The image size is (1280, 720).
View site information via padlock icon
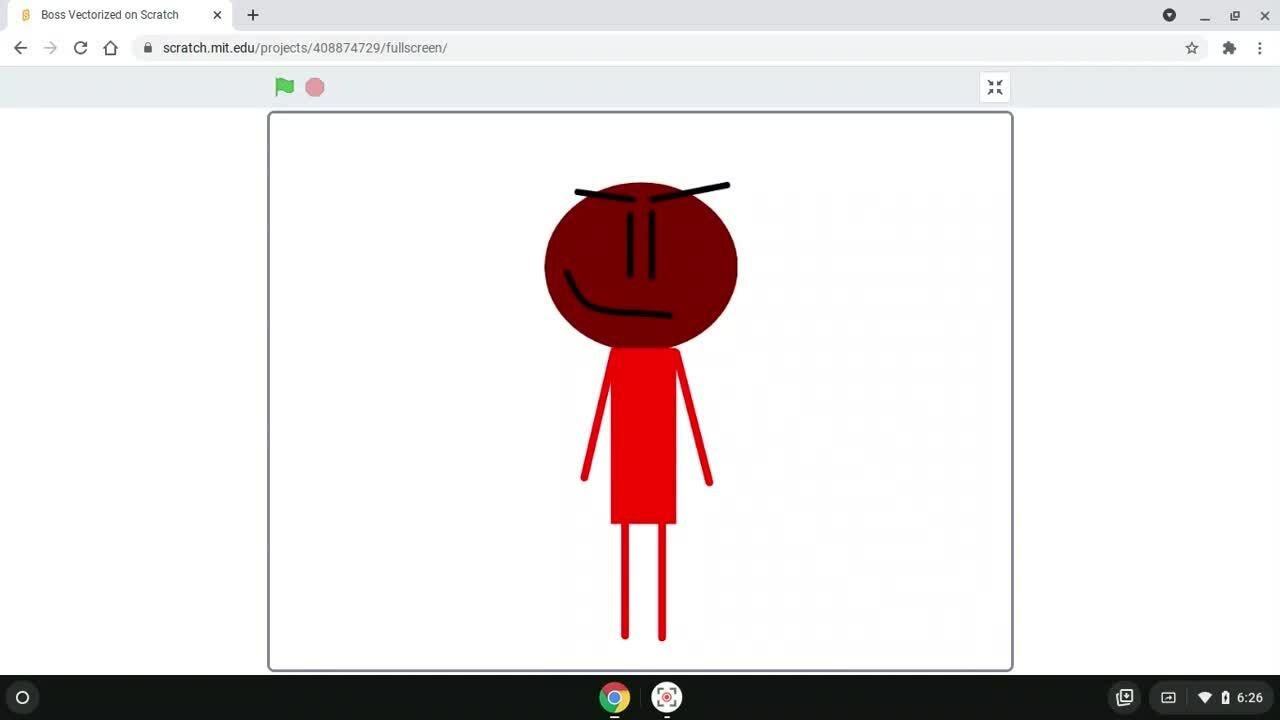click(x=148, y=48)
